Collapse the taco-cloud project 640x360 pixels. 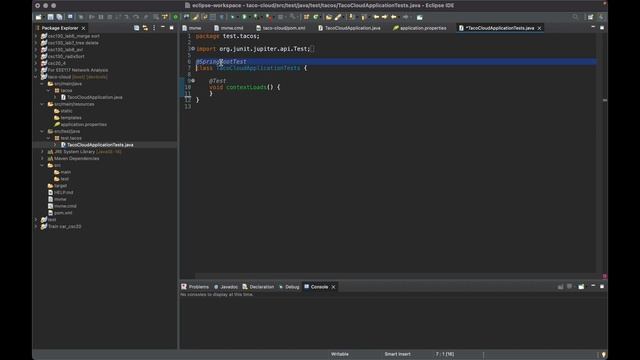36,77
